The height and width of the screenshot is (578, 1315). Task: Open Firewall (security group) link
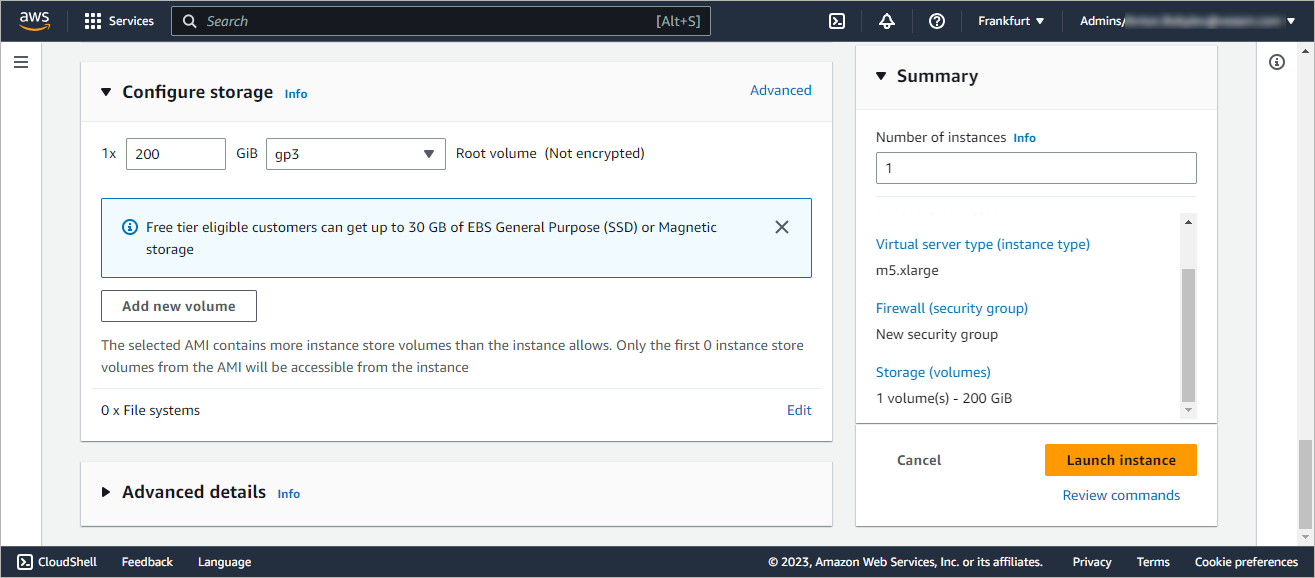pos(952,308)
